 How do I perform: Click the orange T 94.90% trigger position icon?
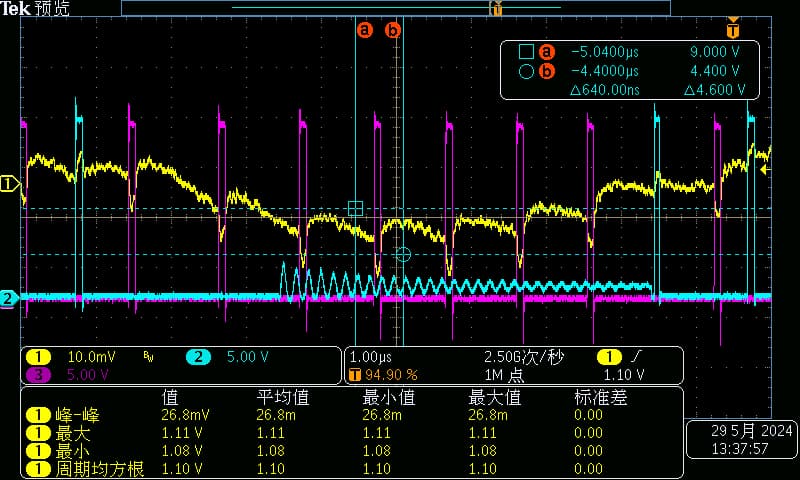[355, 375]
